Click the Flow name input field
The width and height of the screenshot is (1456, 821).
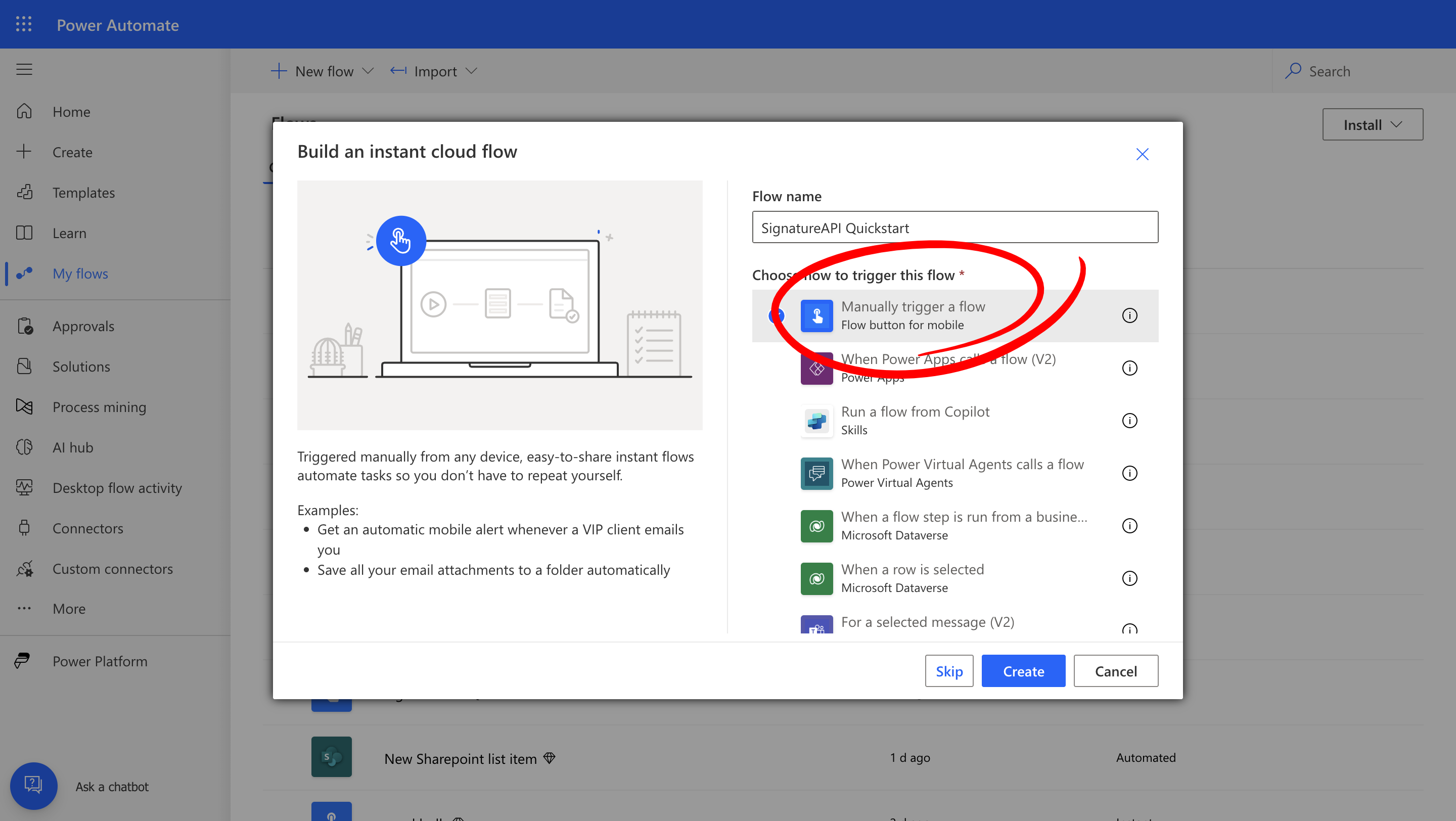pyautogui.click(x=954, y=227)
